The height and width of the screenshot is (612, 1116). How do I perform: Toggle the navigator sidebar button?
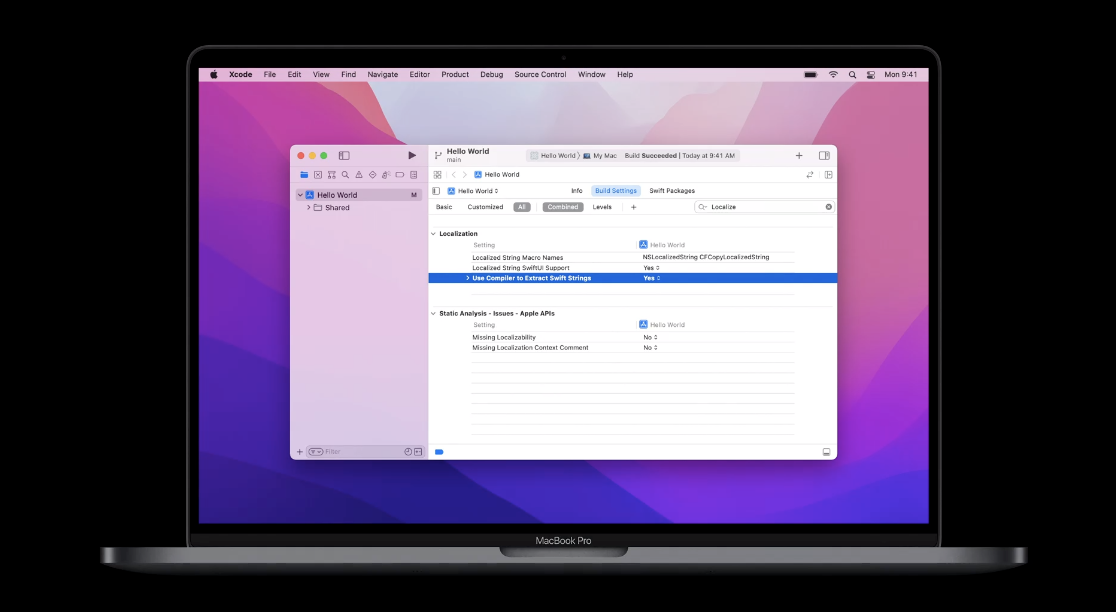(x=344, y=155)
